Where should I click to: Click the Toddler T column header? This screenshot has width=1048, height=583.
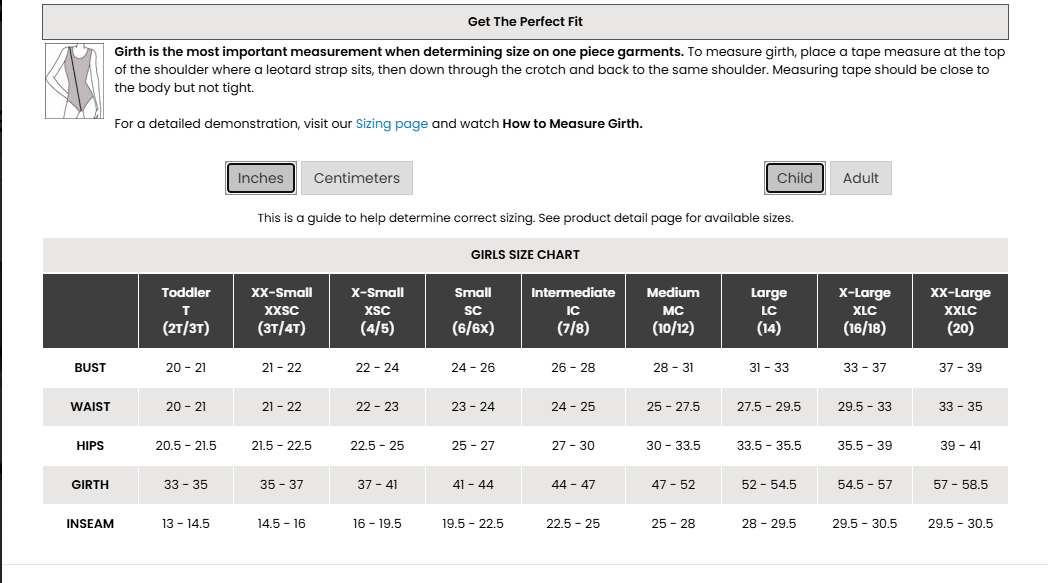(x=186, y=310)
